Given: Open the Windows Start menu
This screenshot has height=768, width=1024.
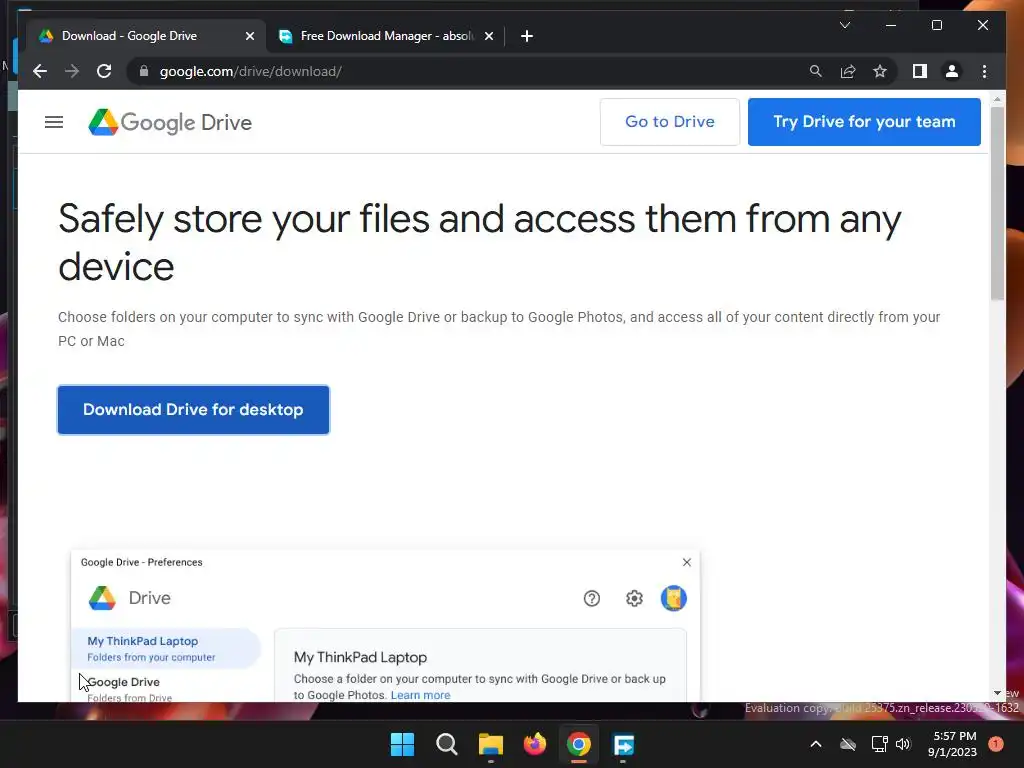Looking at the screenshot, I should tap(402, 744).
